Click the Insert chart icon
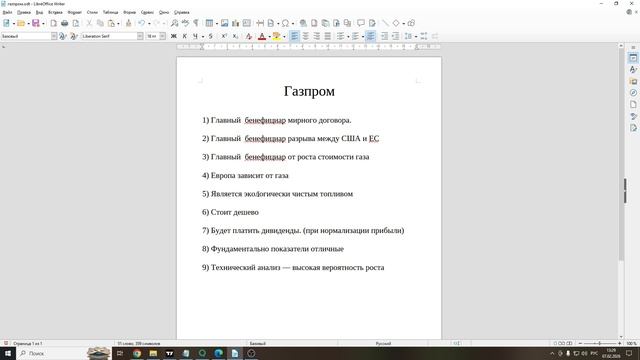640x360 pixels. coord(236,23)
